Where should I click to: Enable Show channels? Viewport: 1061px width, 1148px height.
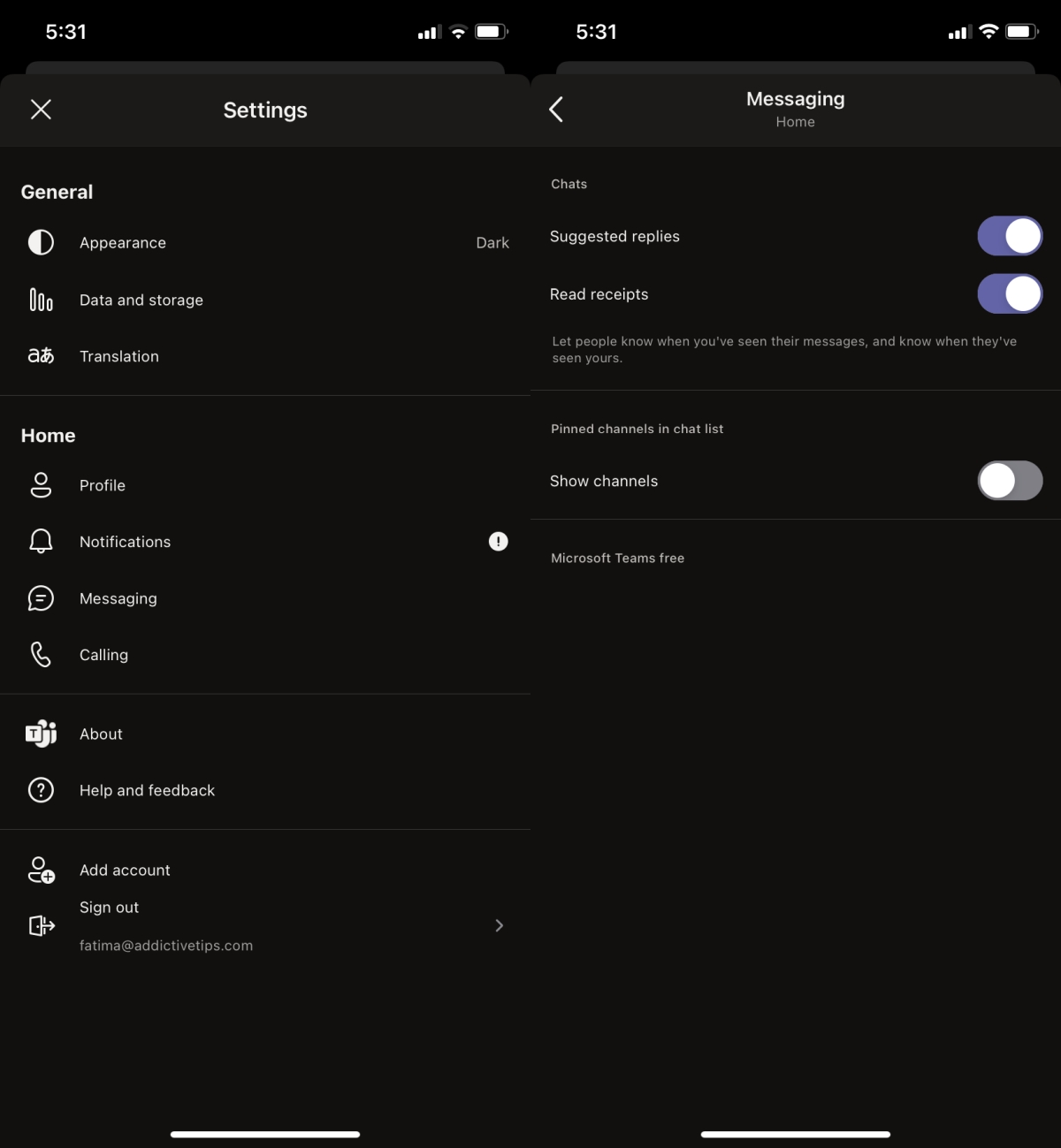(x=1010, y=481)
